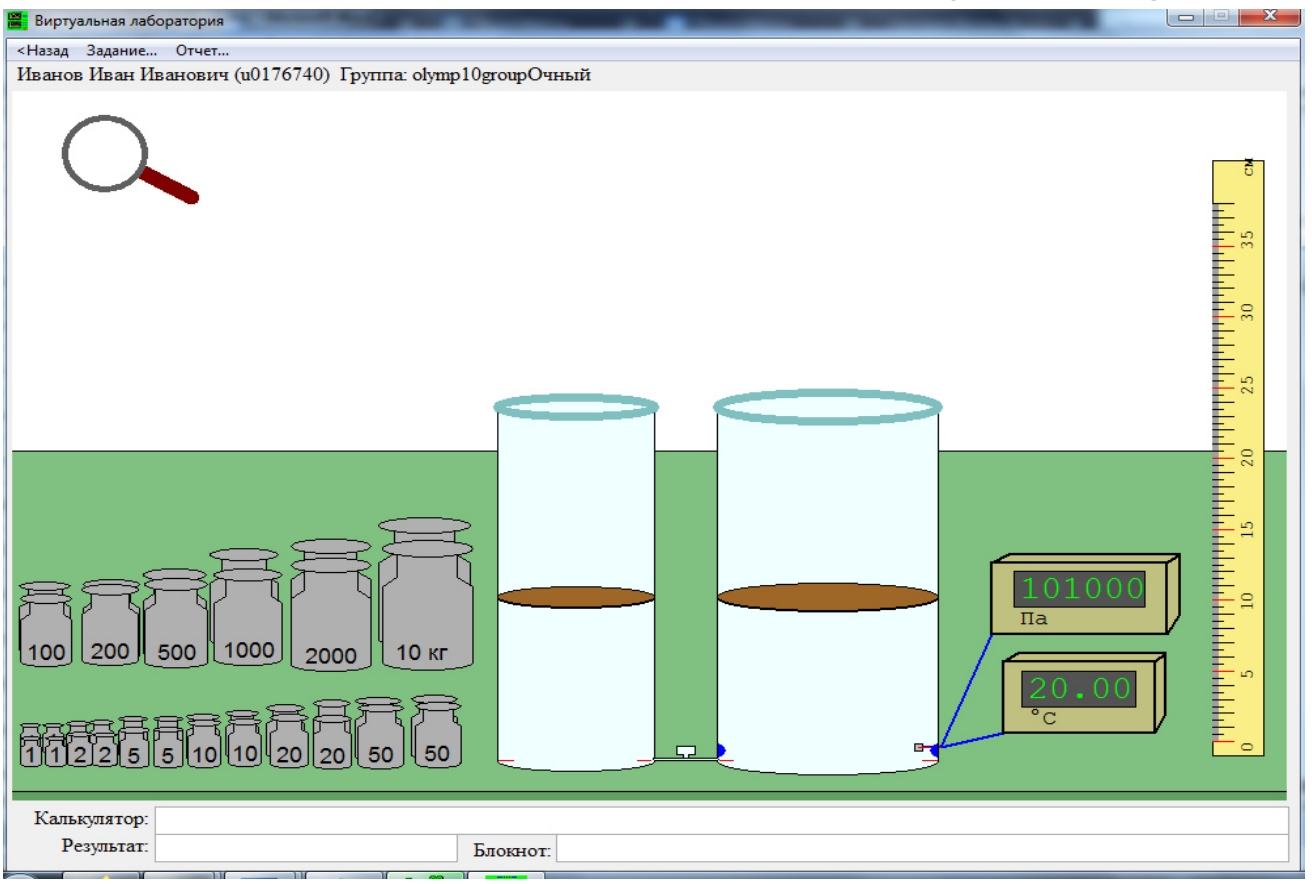Select the left 20 weight
Image resolution: width=1312 pixels, height=884 pixels.
[288, 736]
